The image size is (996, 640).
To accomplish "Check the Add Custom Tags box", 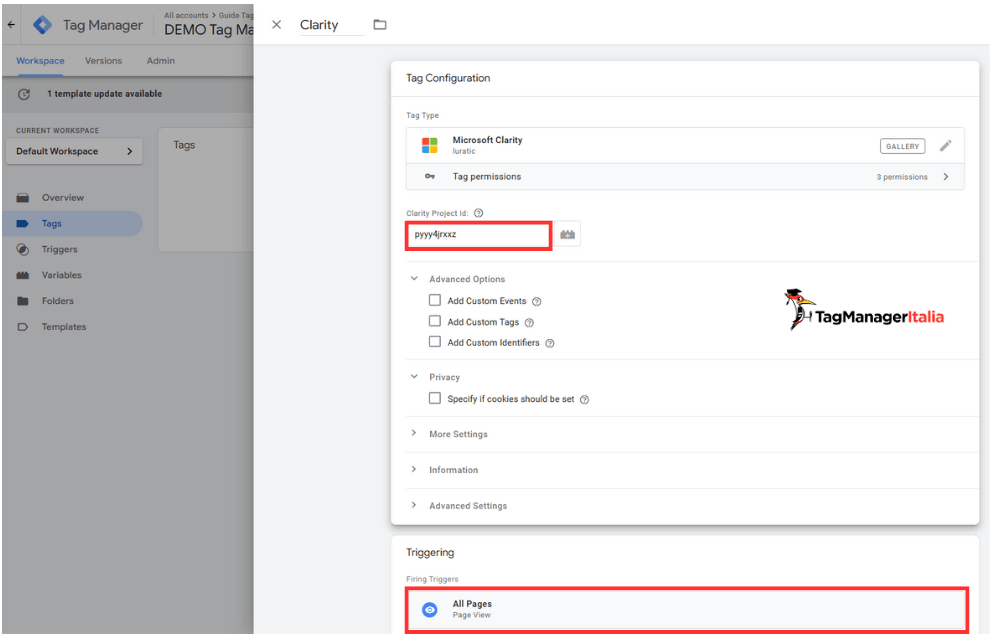I will pos(434,321).
